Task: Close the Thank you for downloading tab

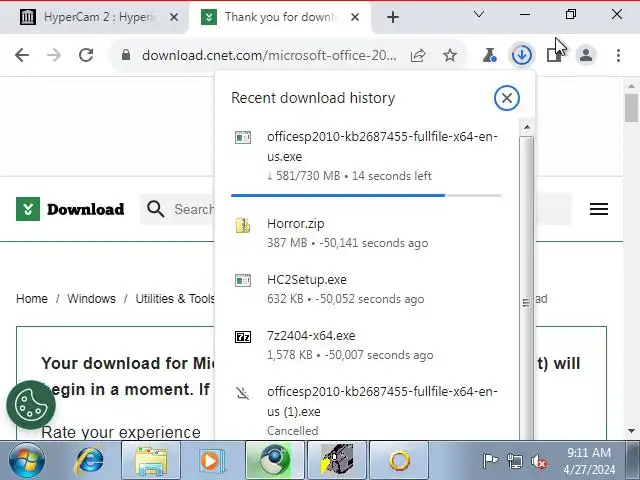Action: coord(355,17)
